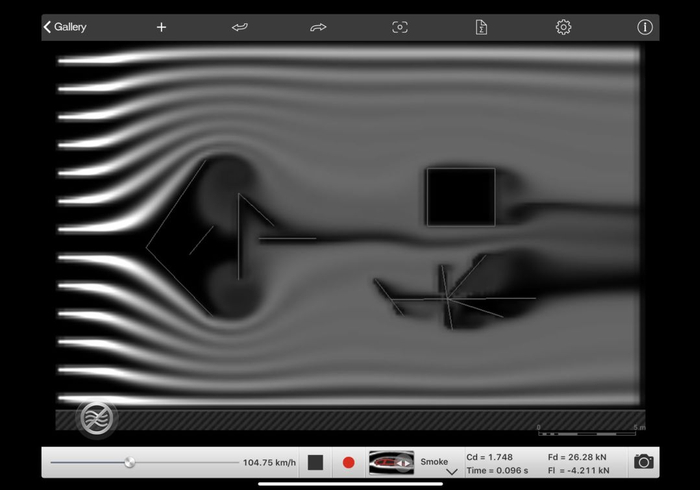The width and height of the screenshot is (700, 490).
Task: Tap the 104.75 km/h speed value
Action: coord(270,463)
